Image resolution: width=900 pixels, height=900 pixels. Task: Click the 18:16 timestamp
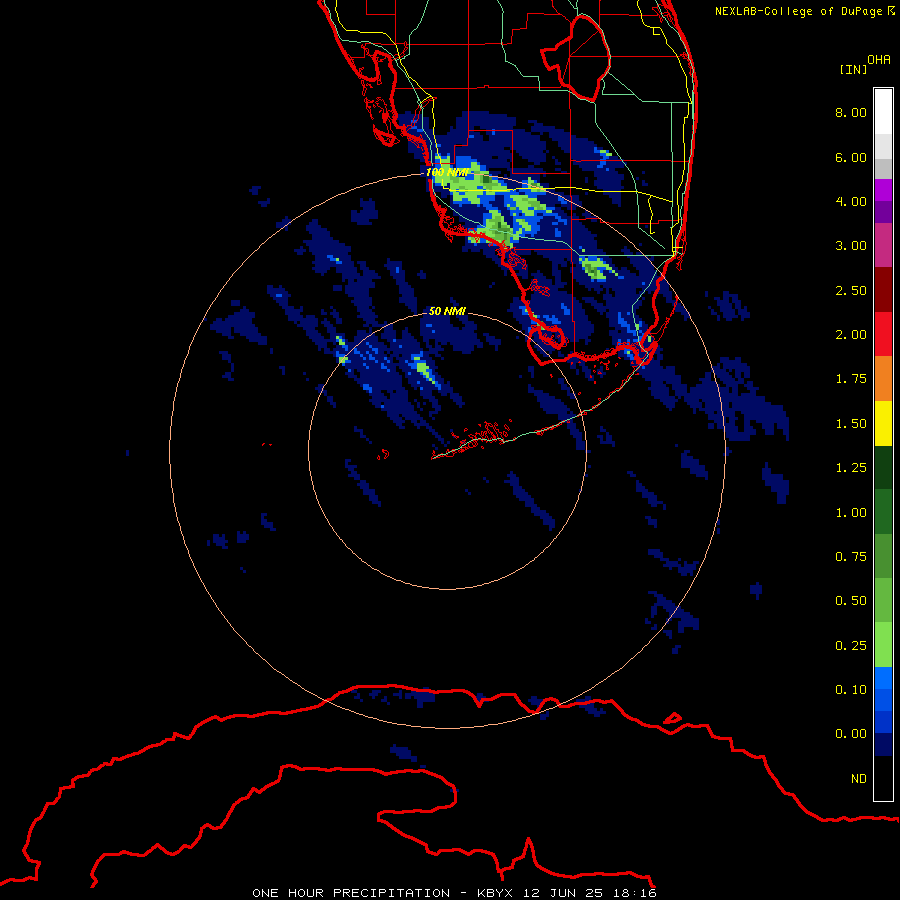click(x=635, y=893)
